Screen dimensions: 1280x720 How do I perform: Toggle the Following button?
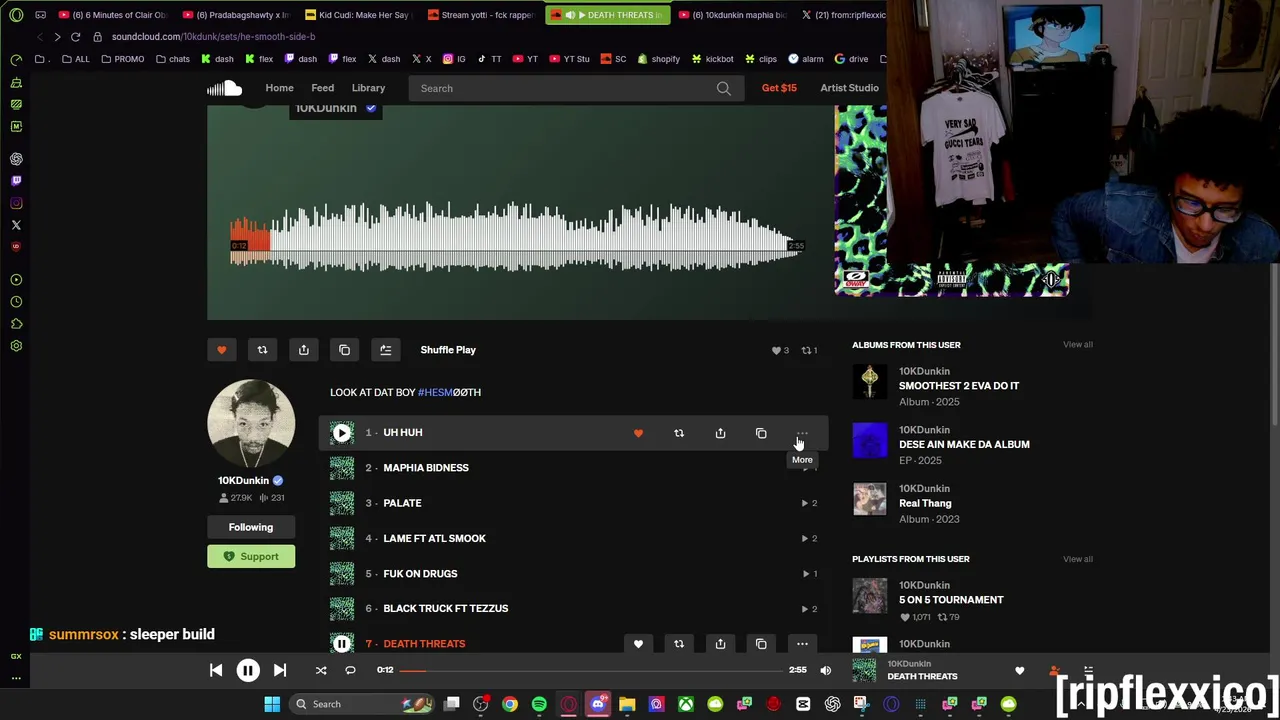pos(251,527)
